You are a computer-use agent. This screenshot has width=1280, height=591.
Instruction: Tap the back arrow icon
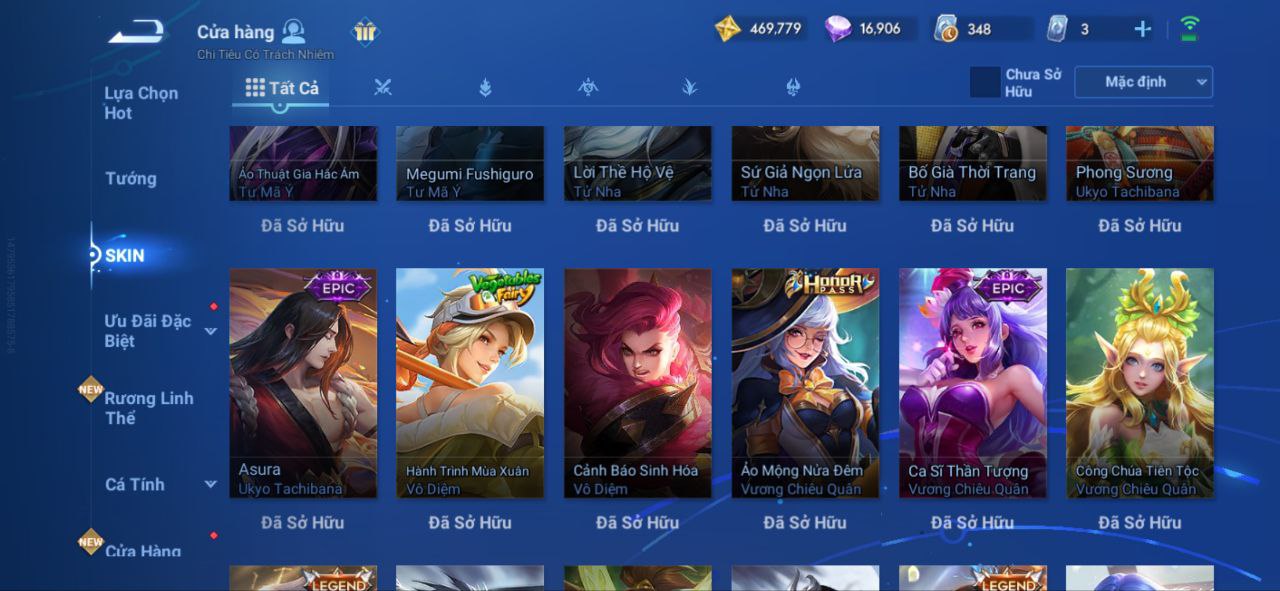pos(136,32)
